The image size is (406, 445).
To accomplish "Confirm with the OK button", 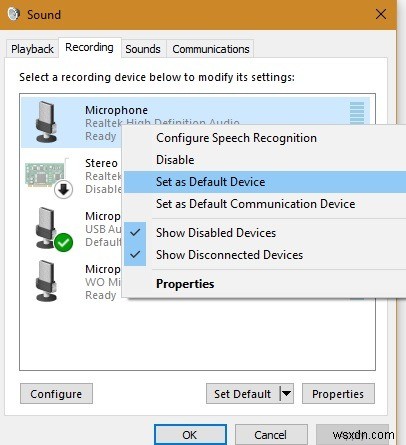I will click(190, 435).
